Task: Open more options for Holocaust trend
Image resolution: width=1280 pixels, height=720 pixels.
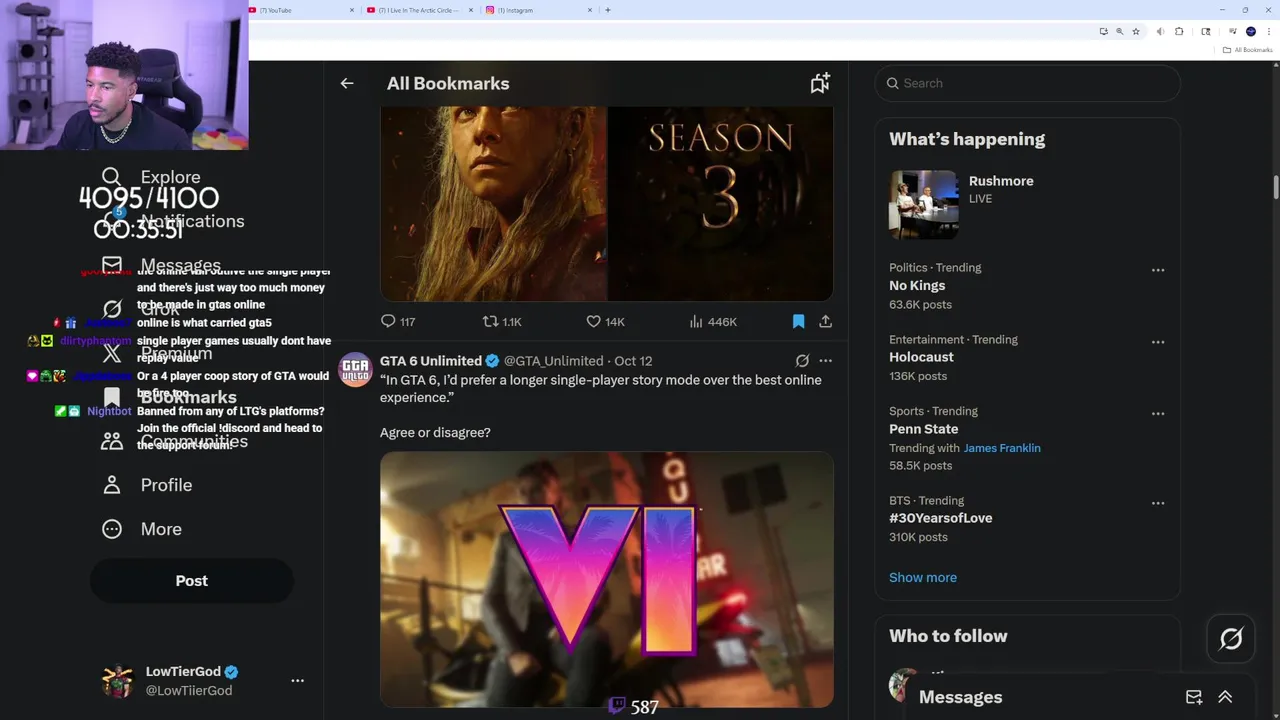Action: 1158,342
